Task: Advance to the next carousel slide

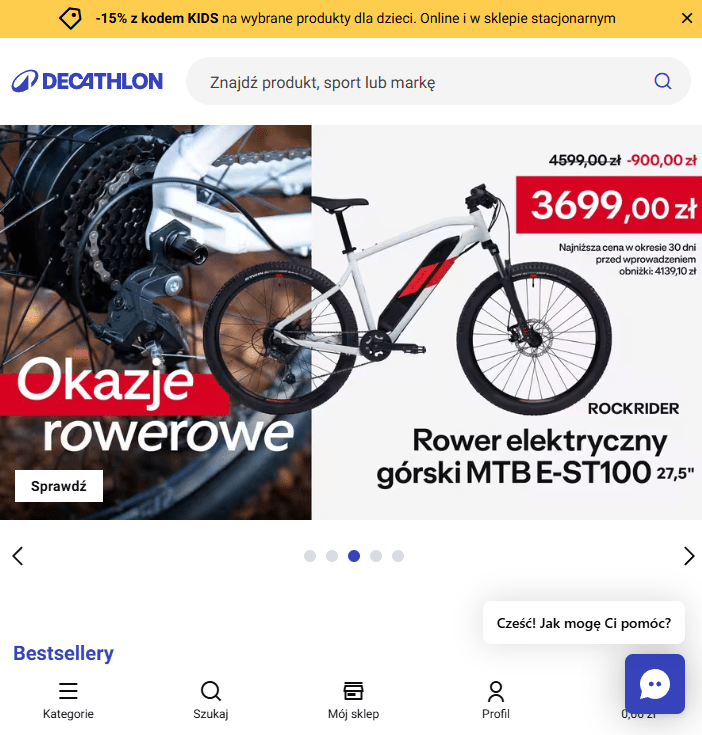Action: (689, 556)
